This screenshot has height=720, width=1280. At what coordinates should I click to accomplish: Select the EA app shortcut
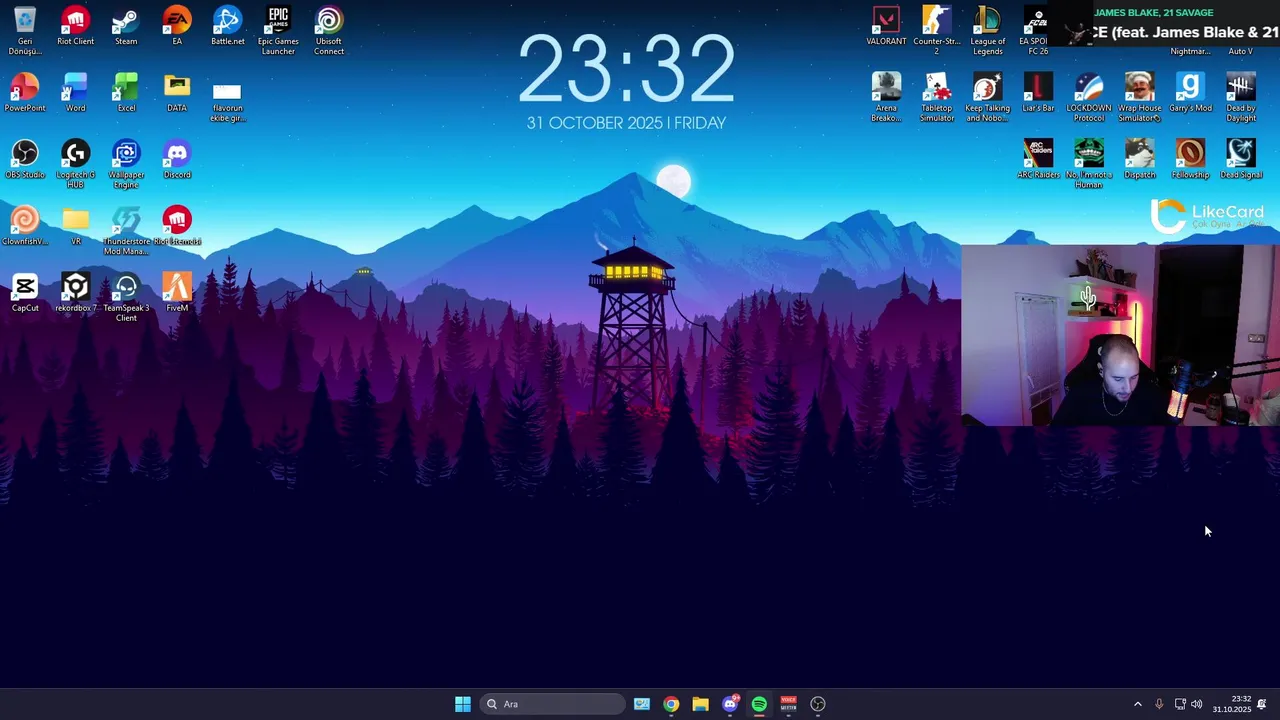click(x=177, y=27)
